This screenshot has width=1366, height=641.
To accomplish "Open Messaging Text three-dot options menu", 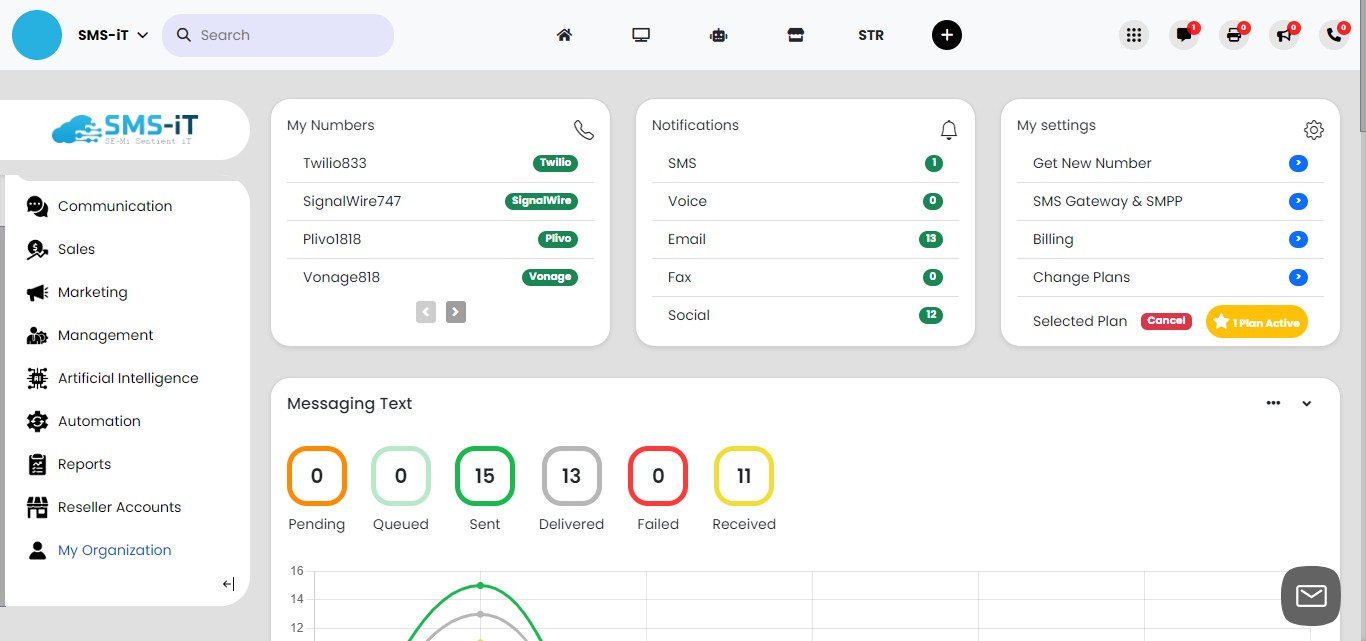I will click(1273, 403).
